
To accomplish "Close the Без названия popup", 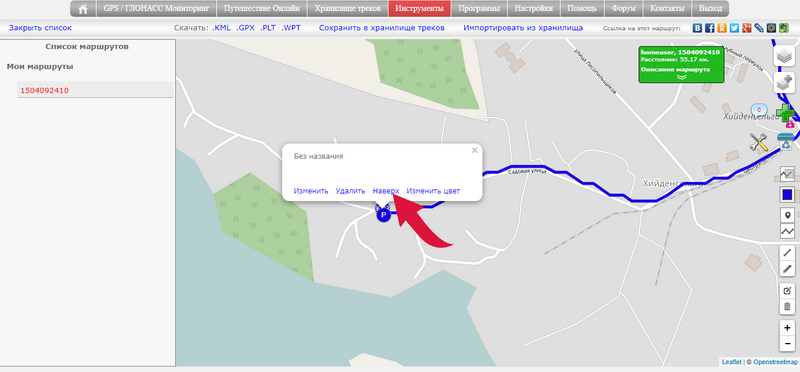I will tap(474, 151).
